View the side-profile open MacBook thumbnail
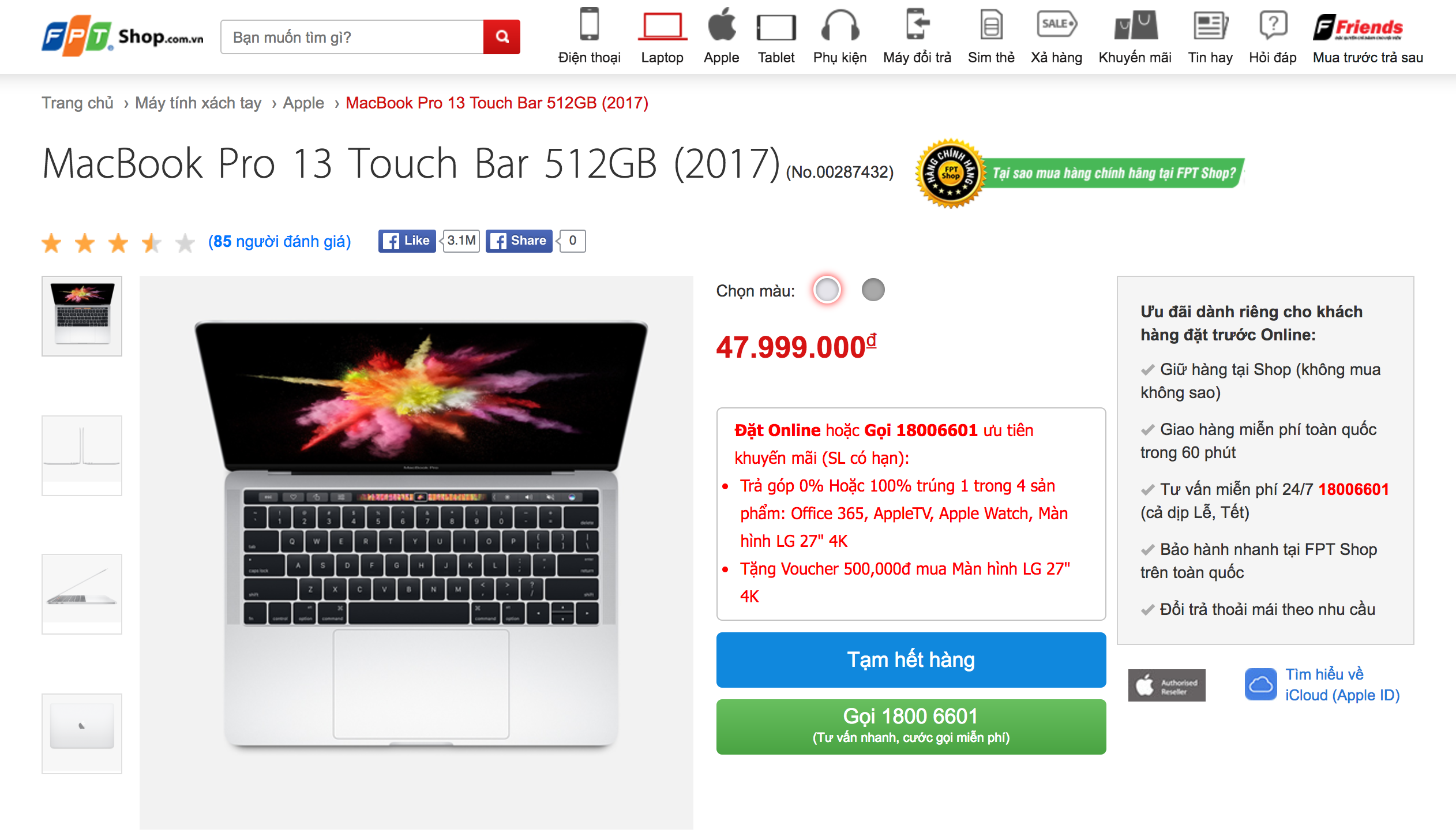Viewport: 1456px width, 840px height. (82, 594)
